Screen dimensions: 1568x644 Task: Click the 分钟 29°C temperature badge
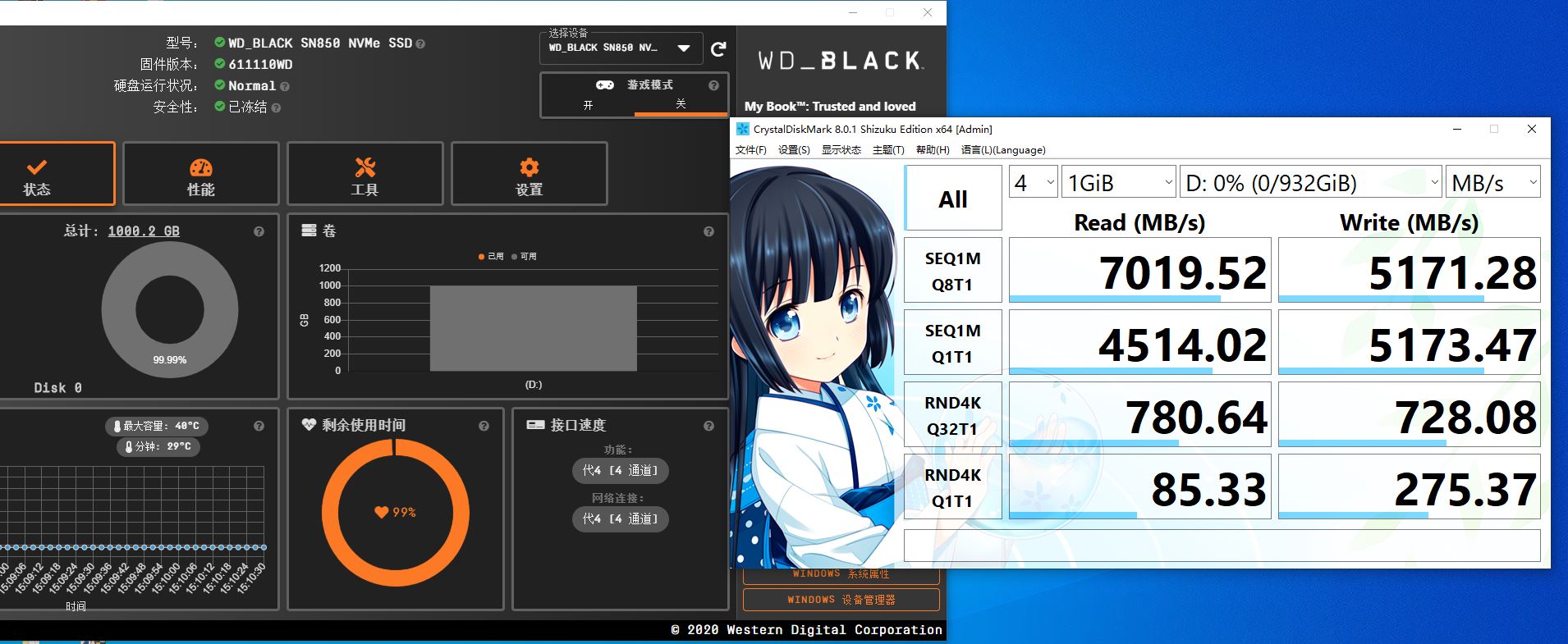pyautogui.click(x=158, y=446)
